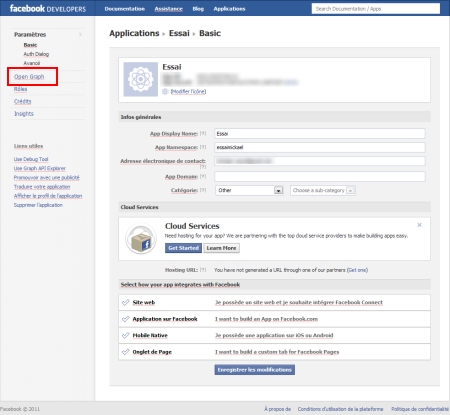Click Applications in the breadcrumb
The width and height of the screenshot is (450, 415).
134,33
